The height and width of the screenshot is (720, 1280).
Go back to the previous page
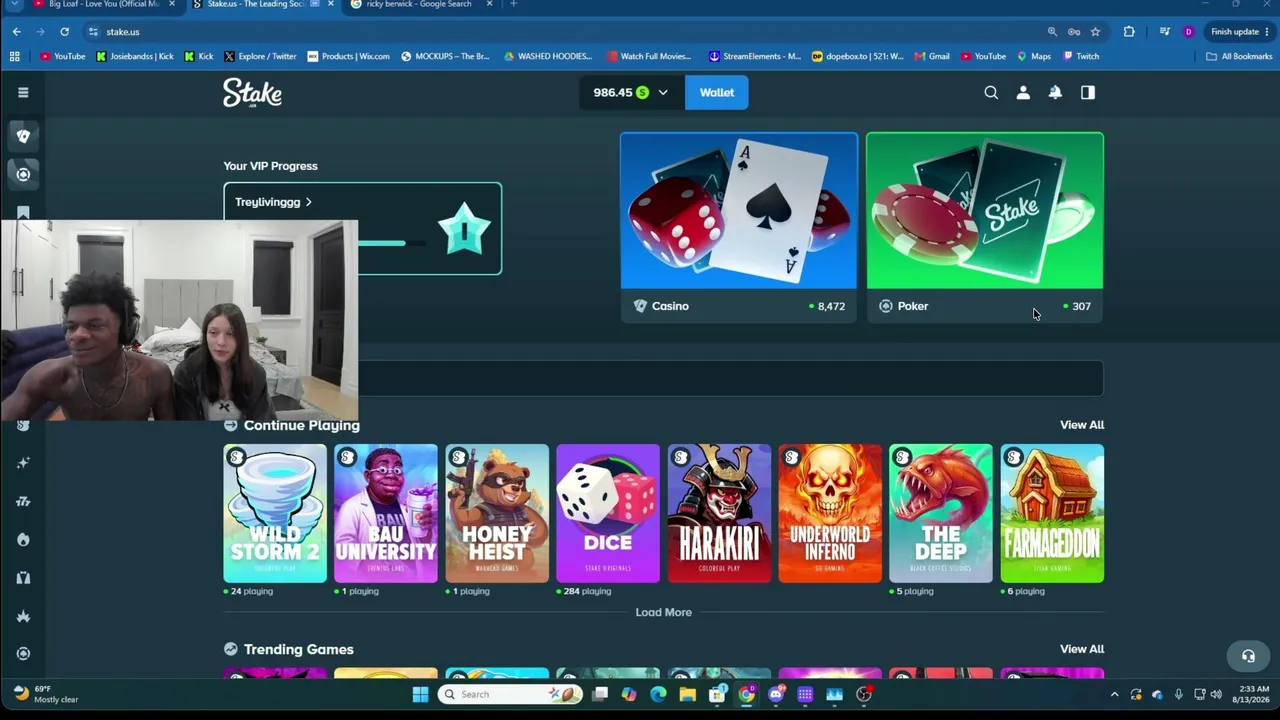point(17,32)
